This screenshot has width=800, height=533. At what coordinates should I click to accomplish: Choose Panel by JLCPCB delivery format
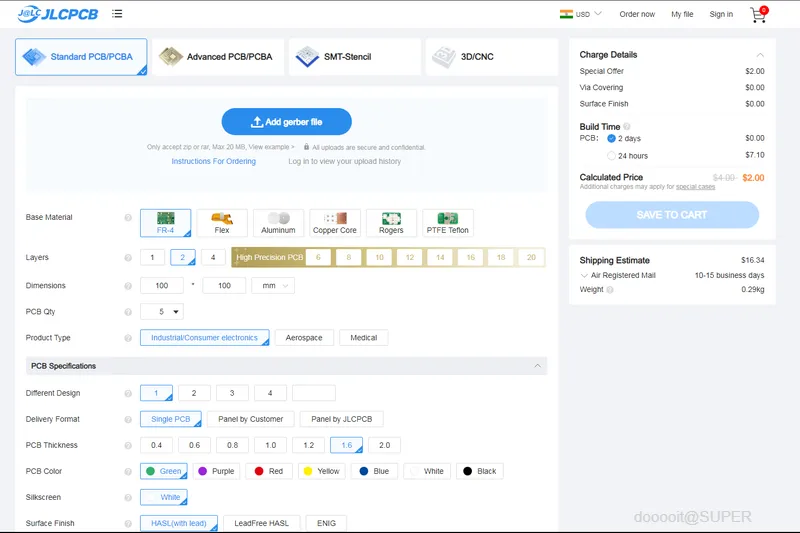341,419
